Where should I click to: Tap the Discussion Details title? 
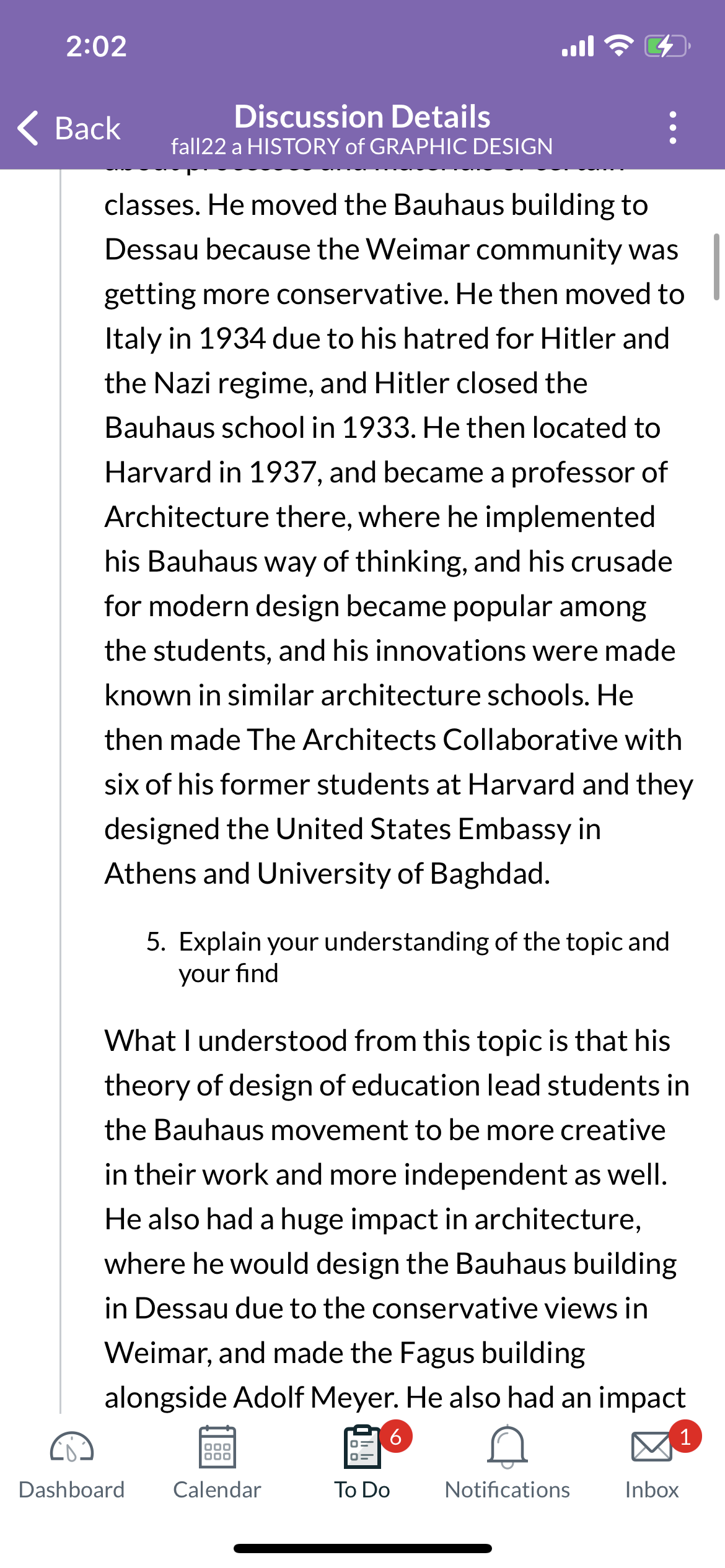coord(362,116)
